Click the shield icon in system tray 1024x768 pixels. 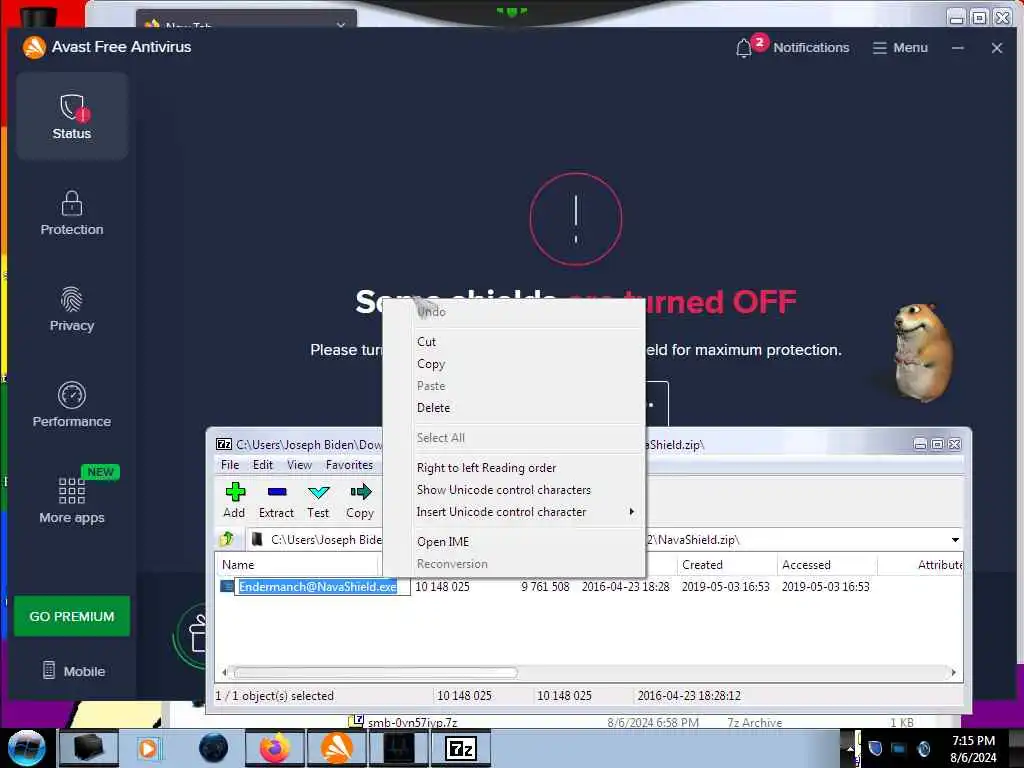pos(876,748)
